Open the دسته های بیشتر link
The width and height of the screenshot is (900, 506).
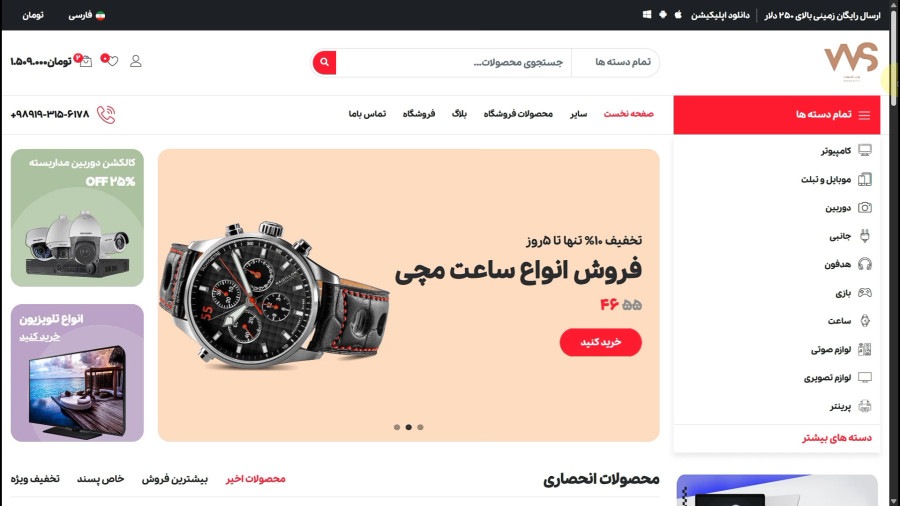tap(837, 438)
